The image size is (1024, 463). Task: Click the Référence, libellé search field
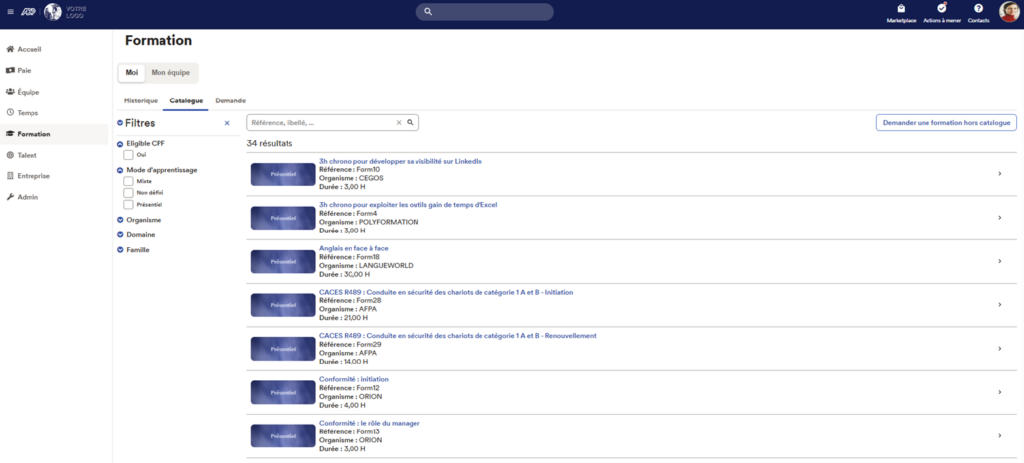320,122
